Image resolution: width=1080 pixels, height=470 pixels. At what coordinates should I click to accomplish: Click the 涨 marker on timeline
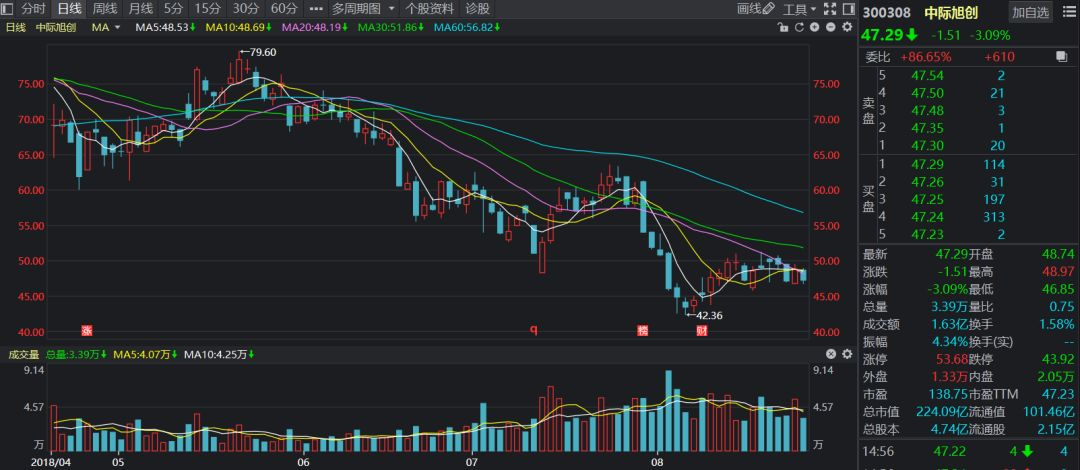coord(87,330)
